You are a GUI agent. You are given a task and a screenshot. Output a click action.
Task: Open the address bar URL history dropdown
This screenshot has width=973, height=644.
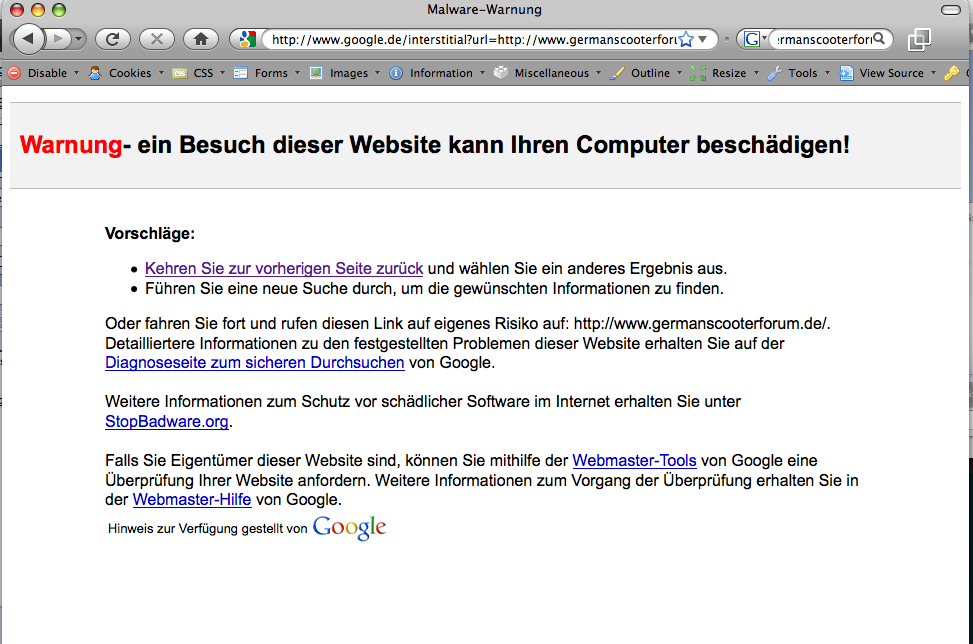coord(703,39)
